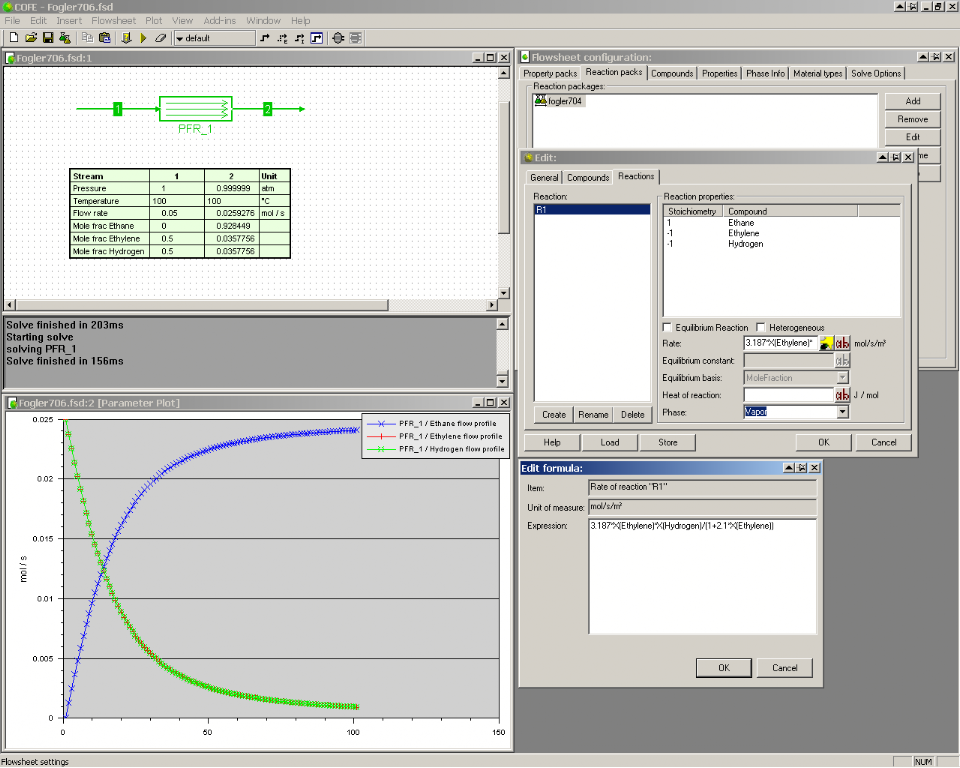The width and height of the screenshot is (960, 768).
Task: Click the Open file folder icon
Action: (x=31, y=38)
